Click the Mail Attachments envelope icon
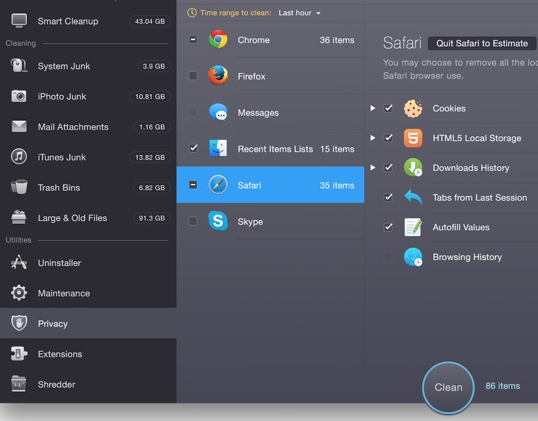This screenshot has width=538, height=421. 19,126
